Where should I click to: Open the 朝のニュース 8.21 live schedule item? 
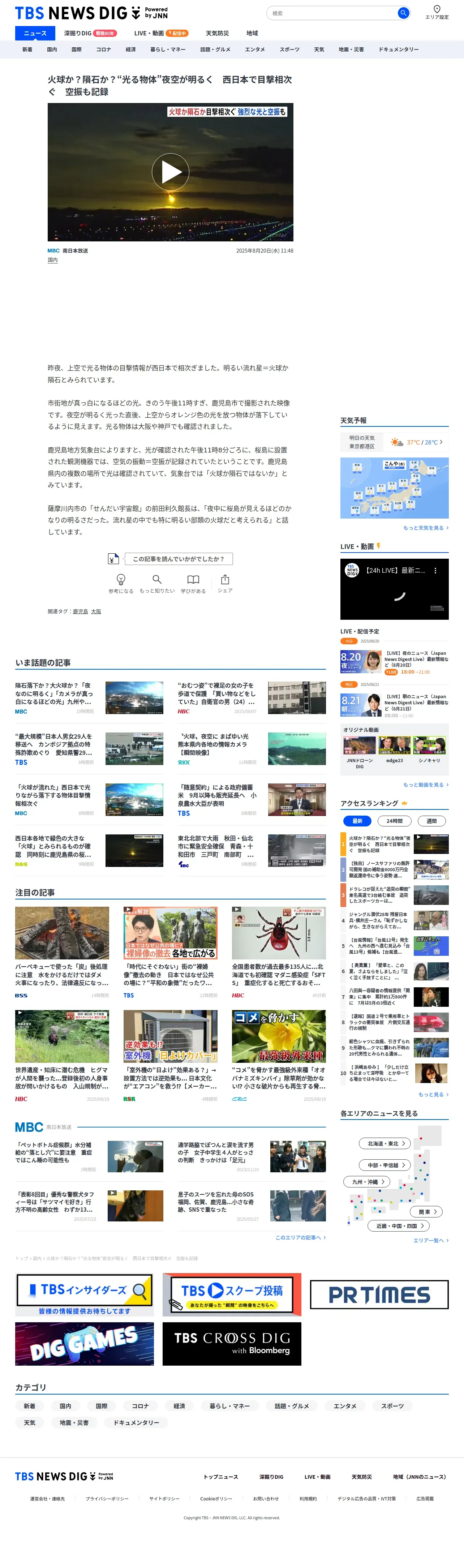[395, 706]
